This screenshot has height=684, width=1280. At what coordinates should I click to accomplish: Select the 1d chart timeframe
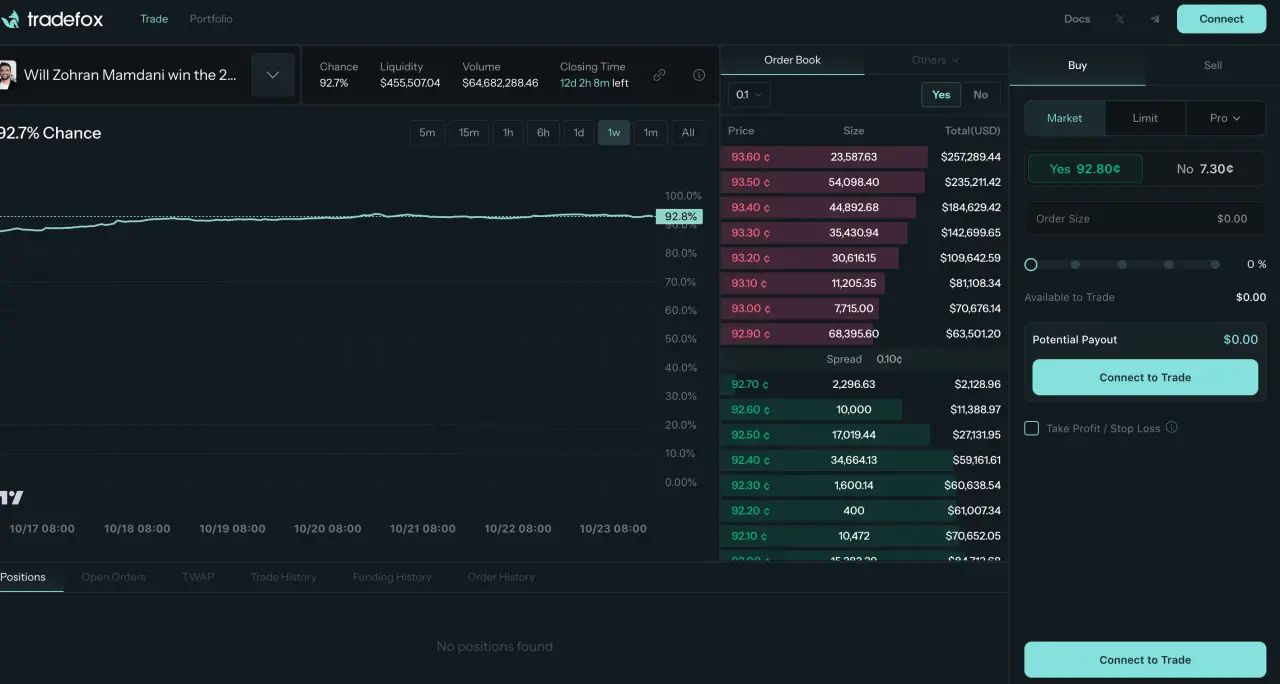tap(579, 132)
